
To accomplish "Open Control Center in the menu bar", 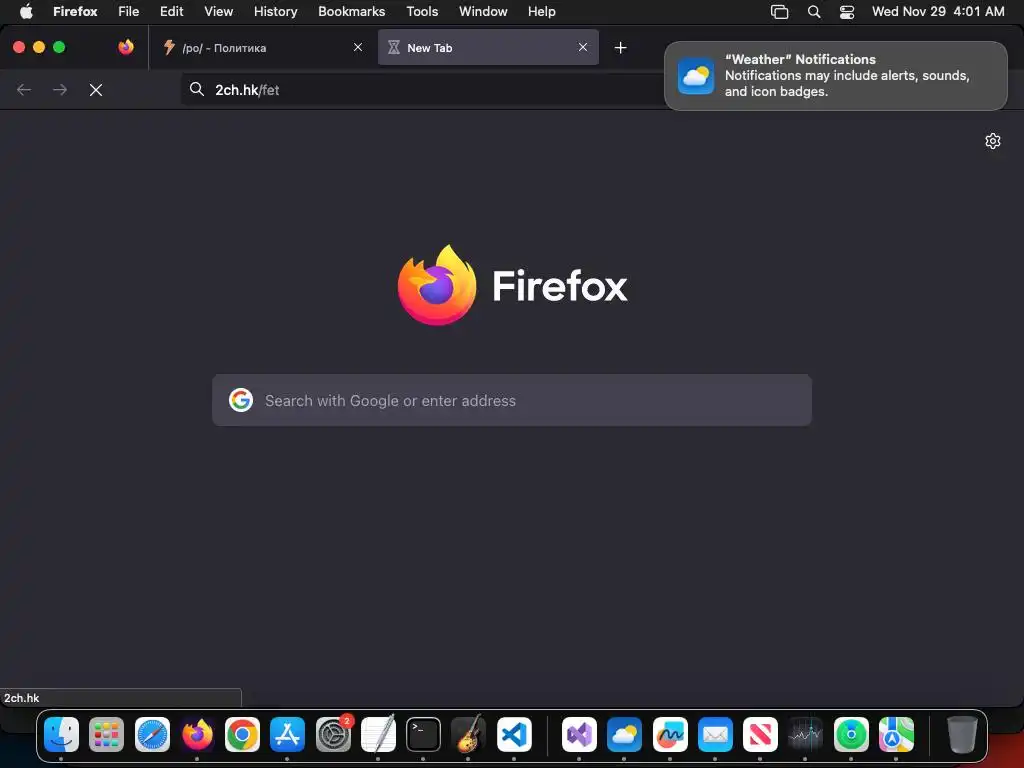I will (x=847, y=12).
